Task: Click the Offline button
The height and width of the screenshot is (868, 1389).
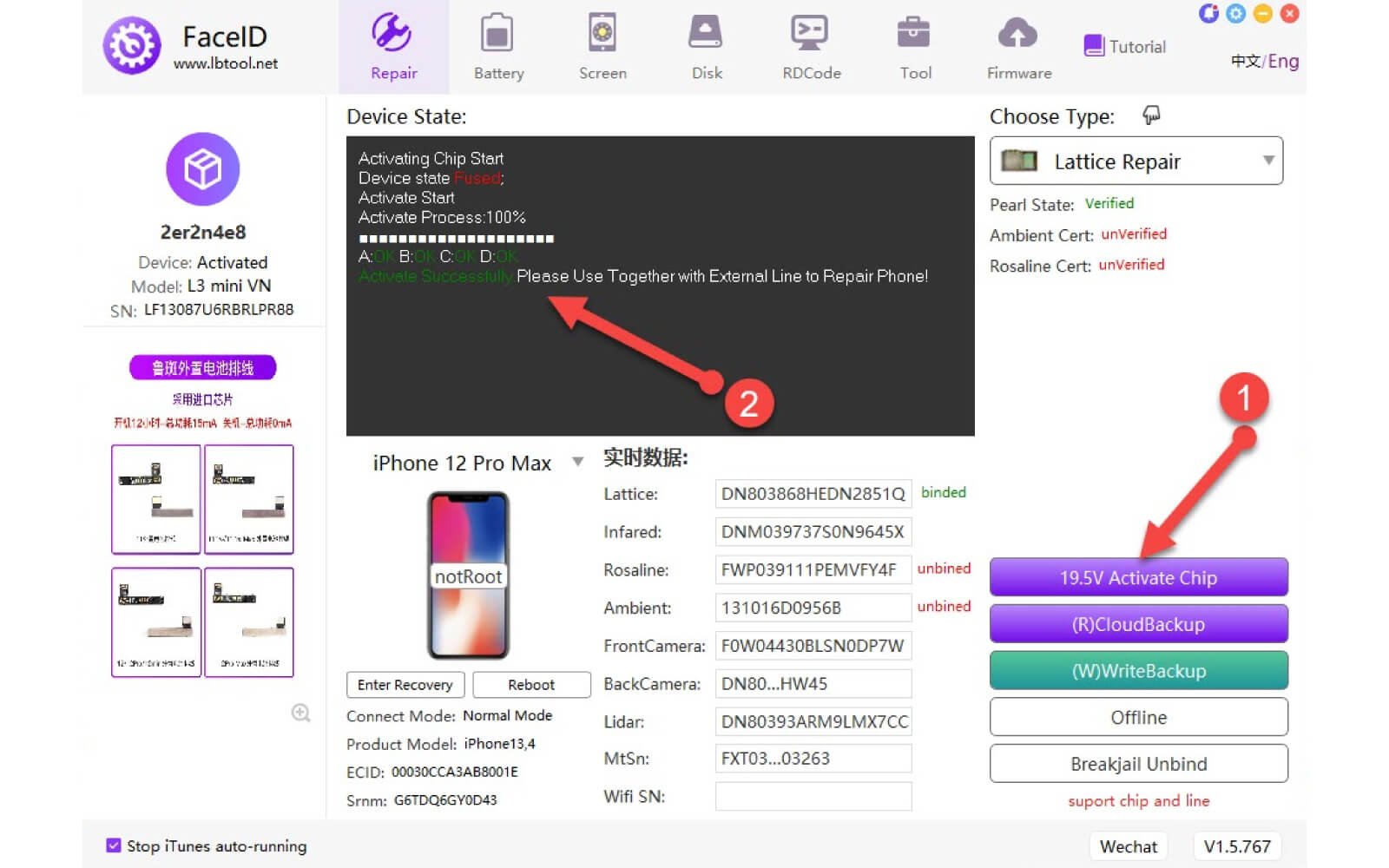Action: pyautogui.click(x=1138, y=718)
